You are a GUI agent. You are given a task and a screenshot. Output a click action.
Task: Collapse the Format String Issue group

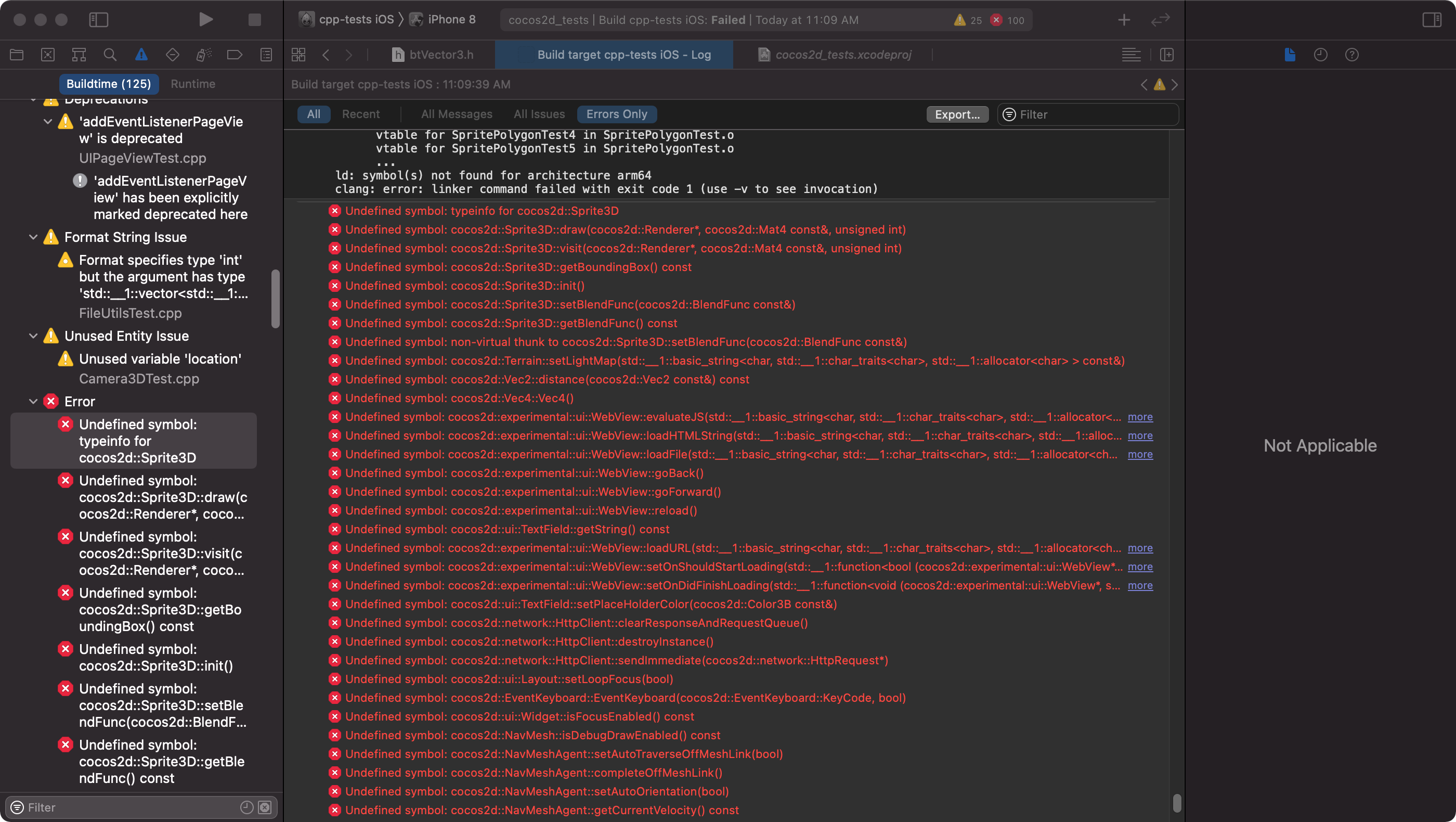[33, 237]
